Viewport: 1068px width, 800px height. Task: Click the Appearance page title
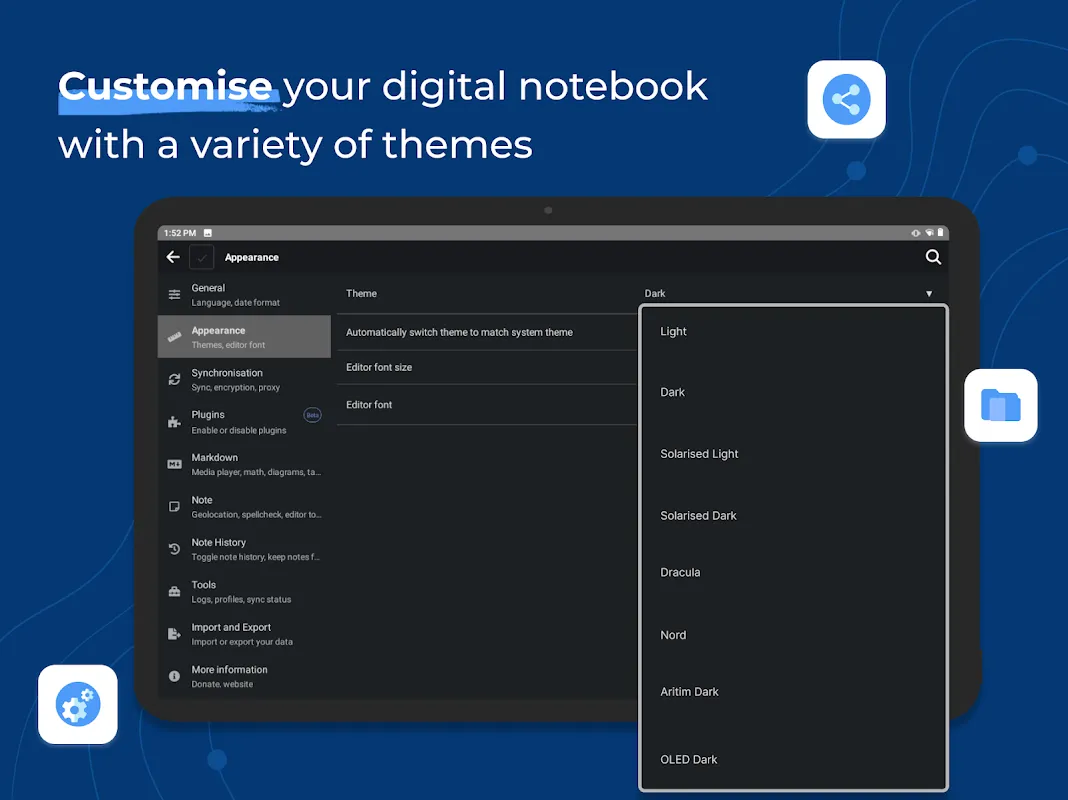251,257
